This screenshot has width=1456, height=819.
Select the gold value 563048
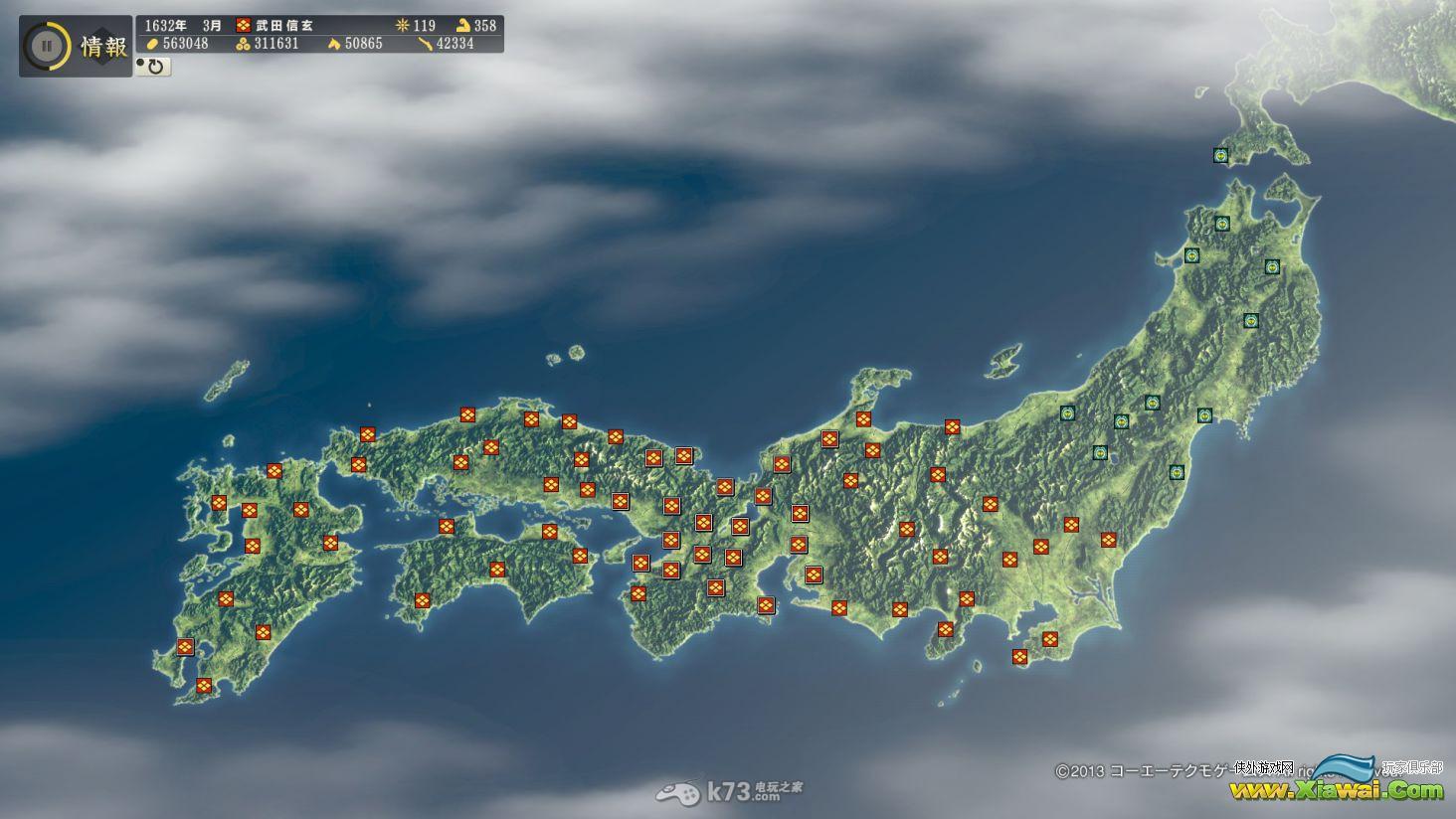pyautogui.click(x=186, y=44)
